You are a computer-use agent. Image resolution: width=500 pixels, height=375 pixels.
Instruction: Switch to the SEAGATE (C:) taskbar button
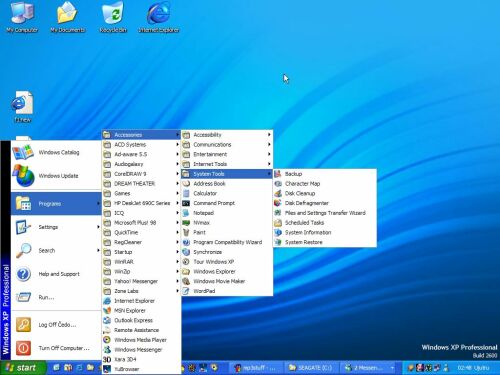[x=312, y=368]
